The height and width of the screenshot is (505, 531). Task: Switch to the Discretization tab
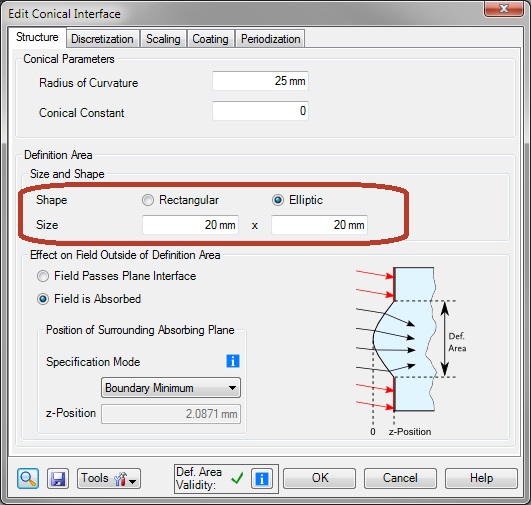[x=102, y=39]
